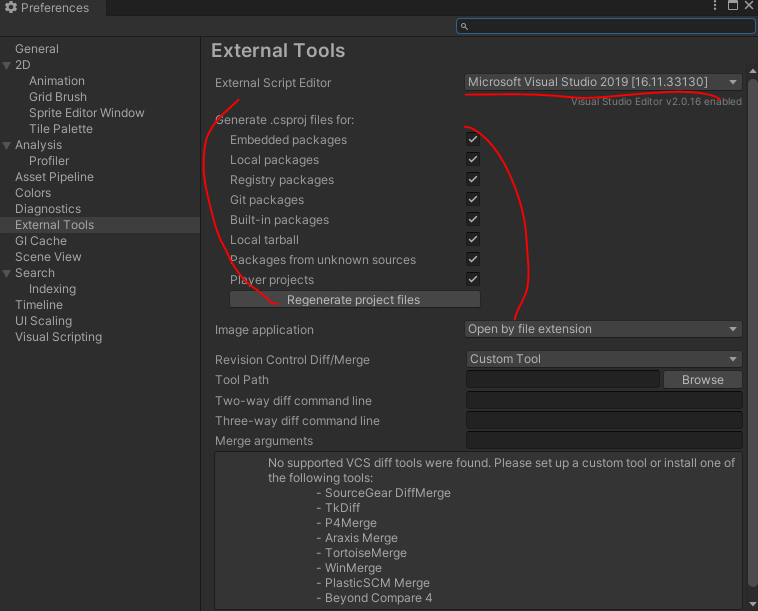The width and height of the screenshot is (758, 611).
Task: Click 'SourceGear DiffMerge' list entry
Action: 388,493
